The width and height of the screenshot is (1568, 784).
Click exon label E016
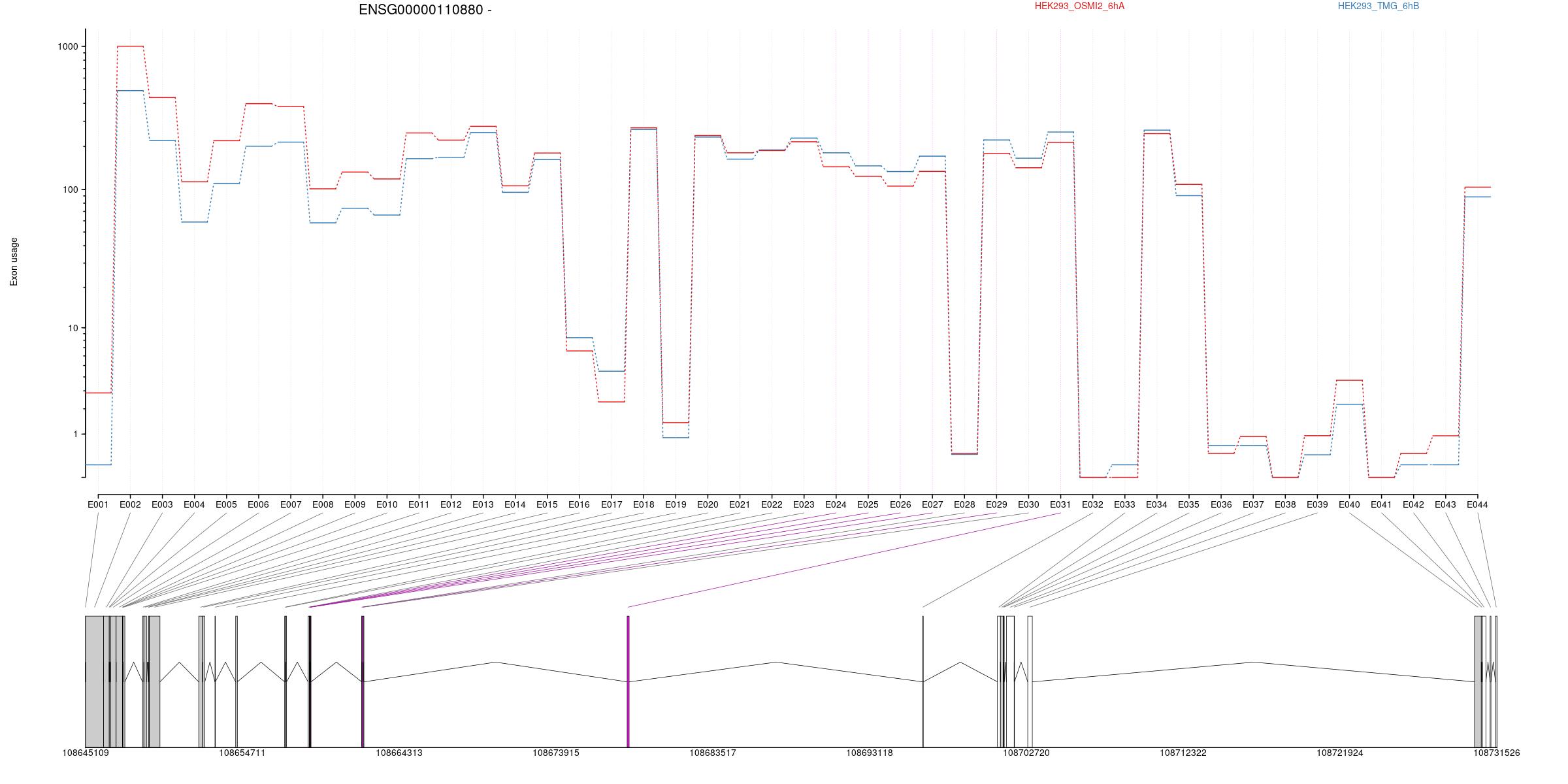coord(579,504)
